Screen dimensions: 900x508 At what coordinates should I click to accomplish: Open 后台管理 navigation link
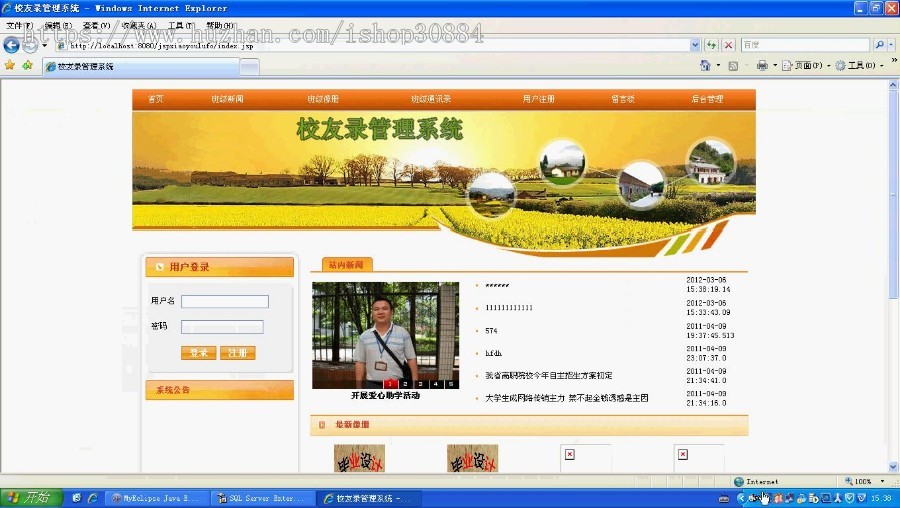(707, 99)
